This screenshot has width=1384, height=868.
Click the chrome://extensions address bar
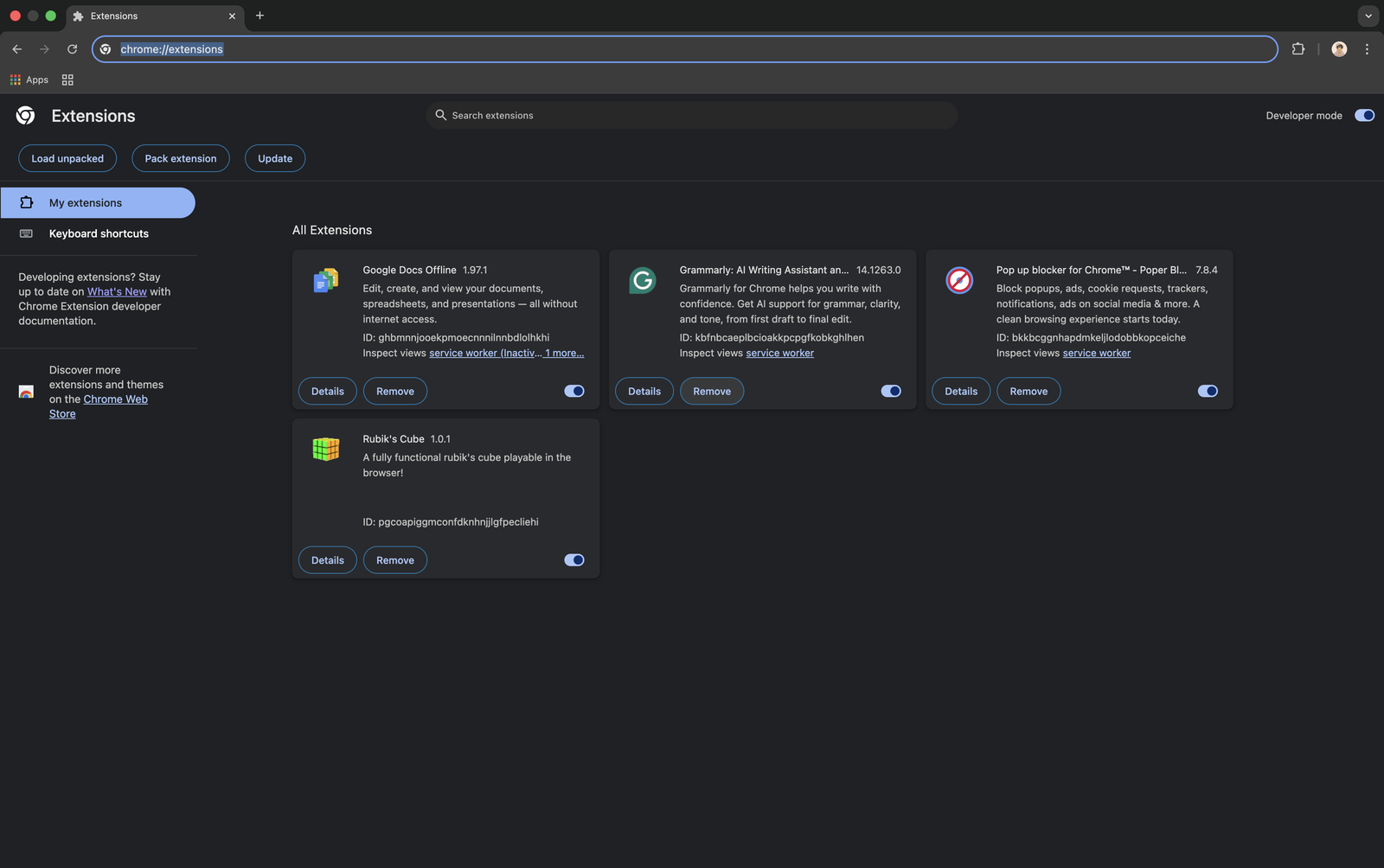[x=684, y=49]
